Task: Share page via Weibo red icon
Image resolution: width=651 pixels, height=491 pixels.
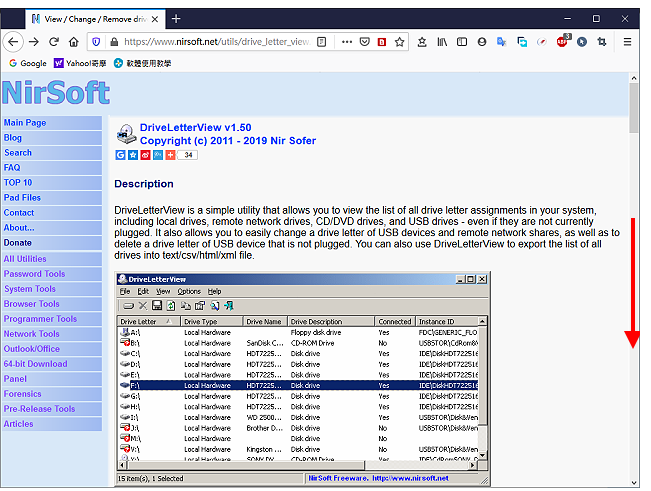Action: pyautogui.click(x=145, y=155)
